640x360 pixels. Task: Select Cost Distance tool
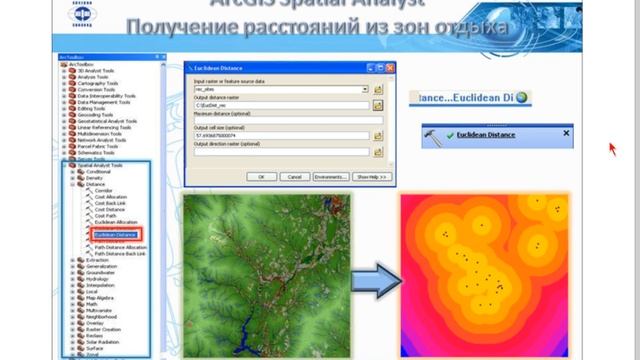click(110, 209)
